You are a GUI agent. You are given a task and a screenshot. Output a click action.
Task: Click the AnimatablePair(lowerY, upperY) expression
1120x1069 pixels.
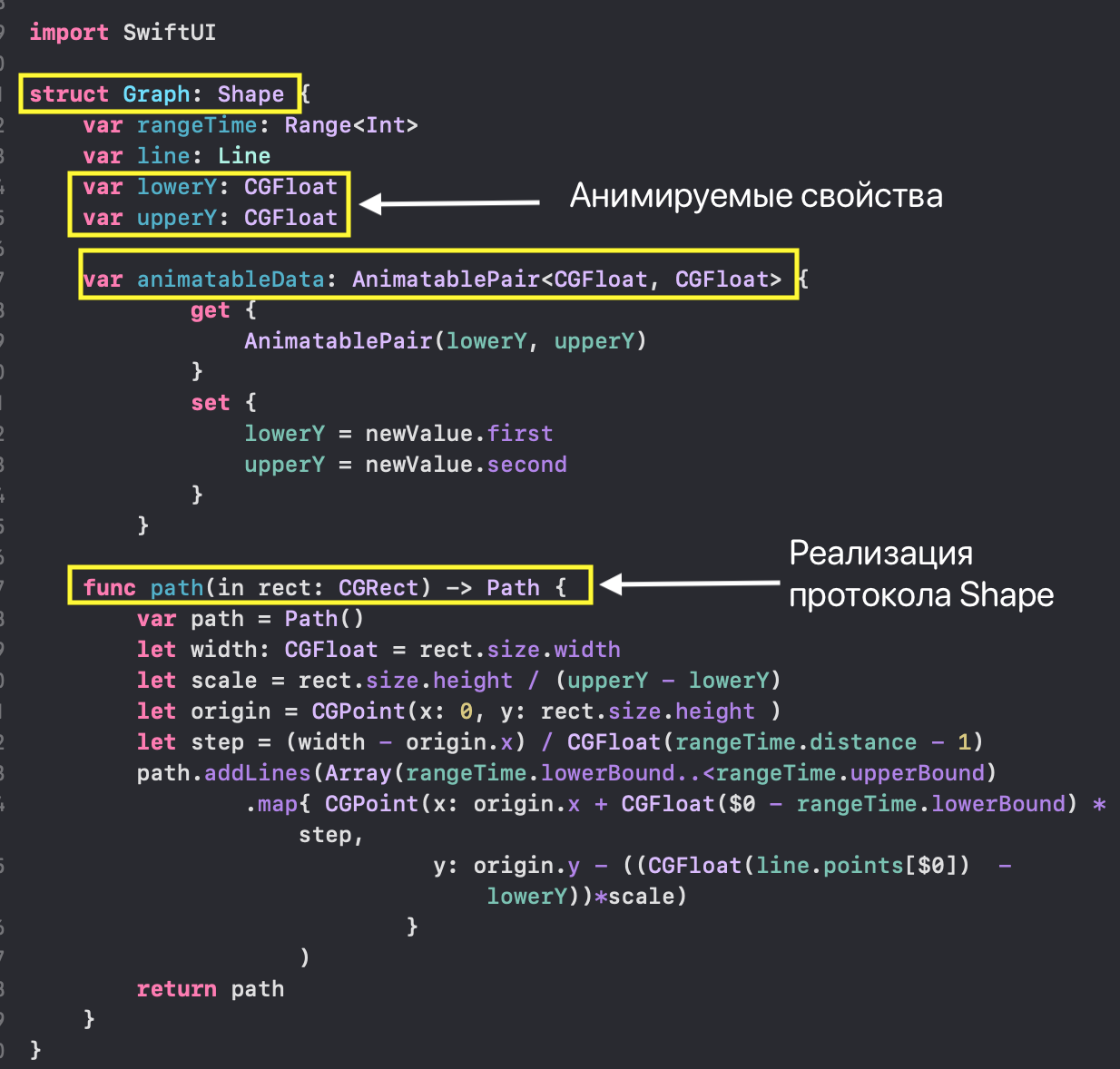445,340
